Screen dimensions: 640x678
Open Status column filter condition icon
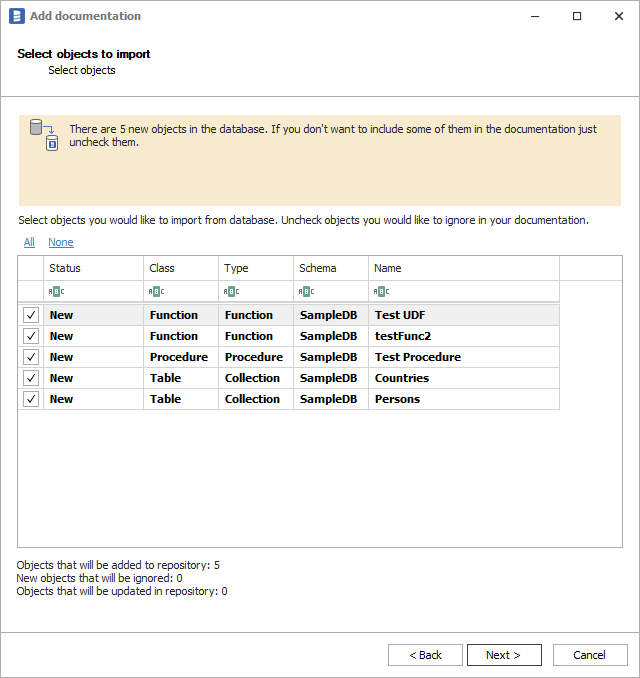point(56,292)
